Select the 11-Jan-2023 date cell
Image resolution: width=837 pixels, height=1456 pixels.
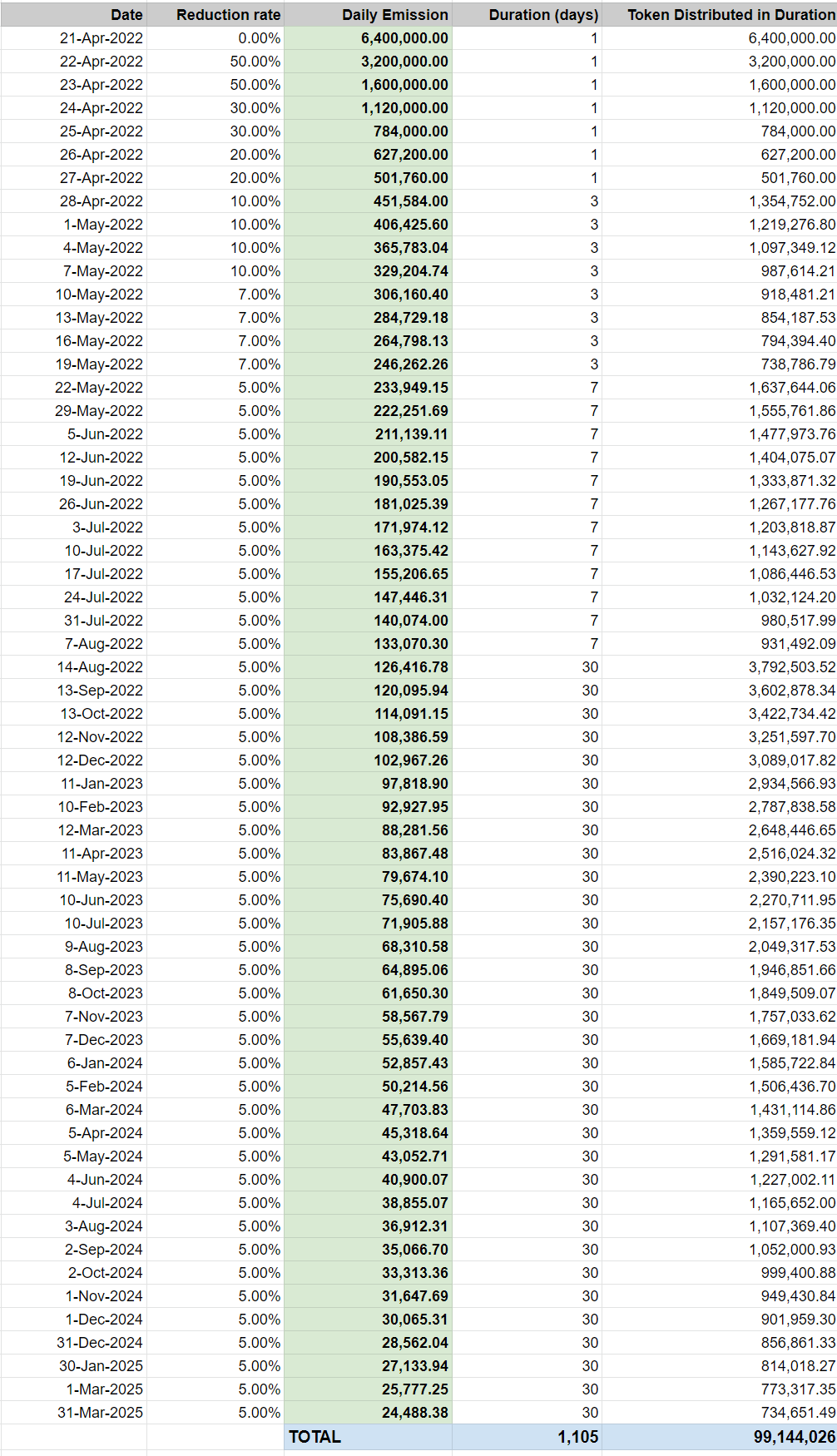coord(74,784)
